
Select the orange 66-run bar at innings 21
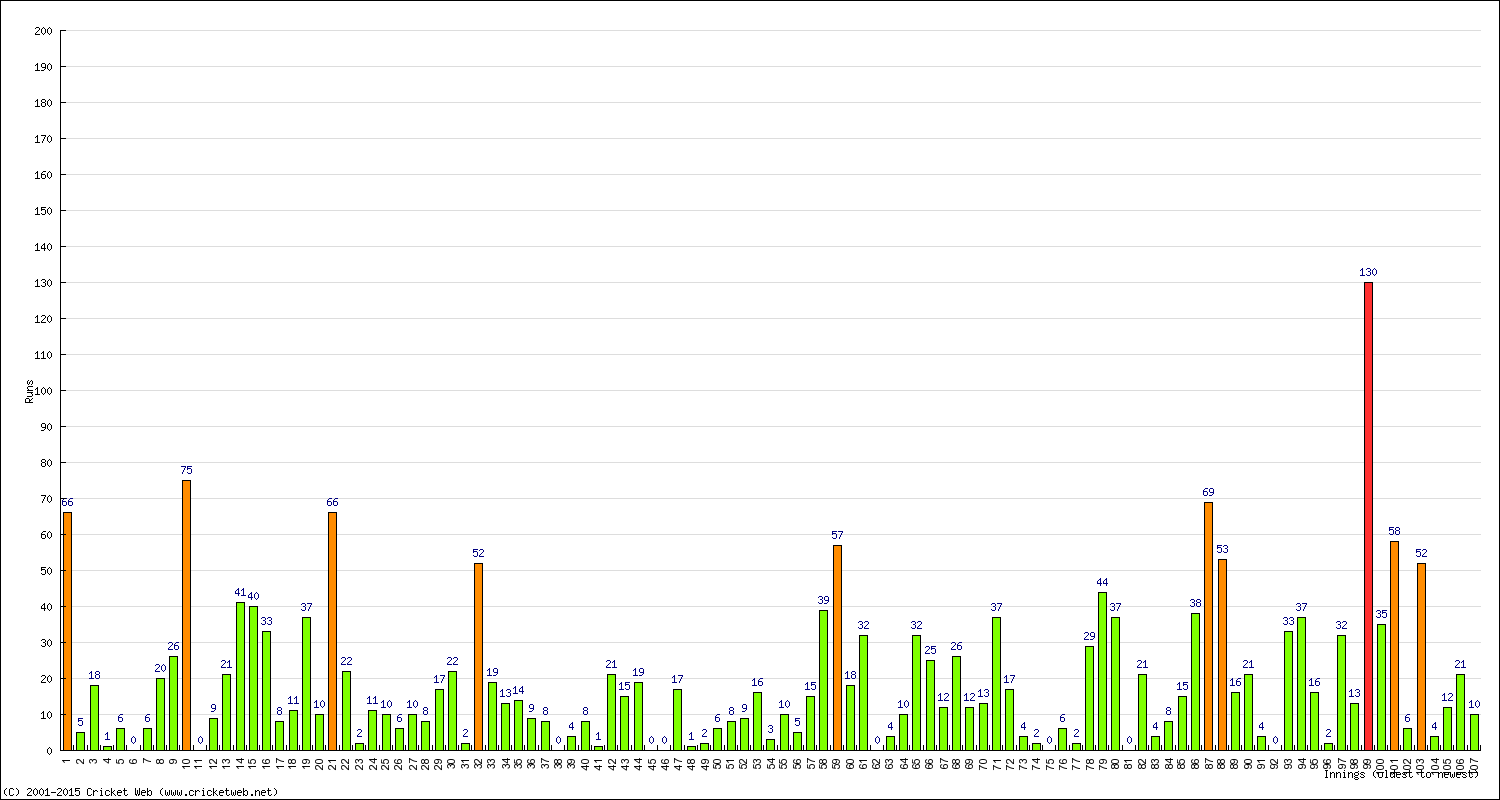(332, 631)
